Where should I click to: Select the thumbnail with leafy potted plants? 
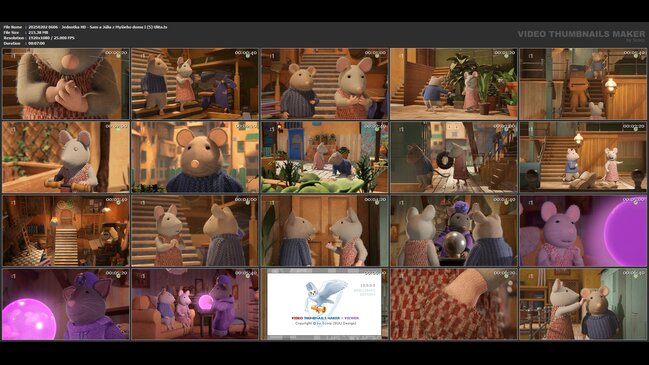[454, 84]
